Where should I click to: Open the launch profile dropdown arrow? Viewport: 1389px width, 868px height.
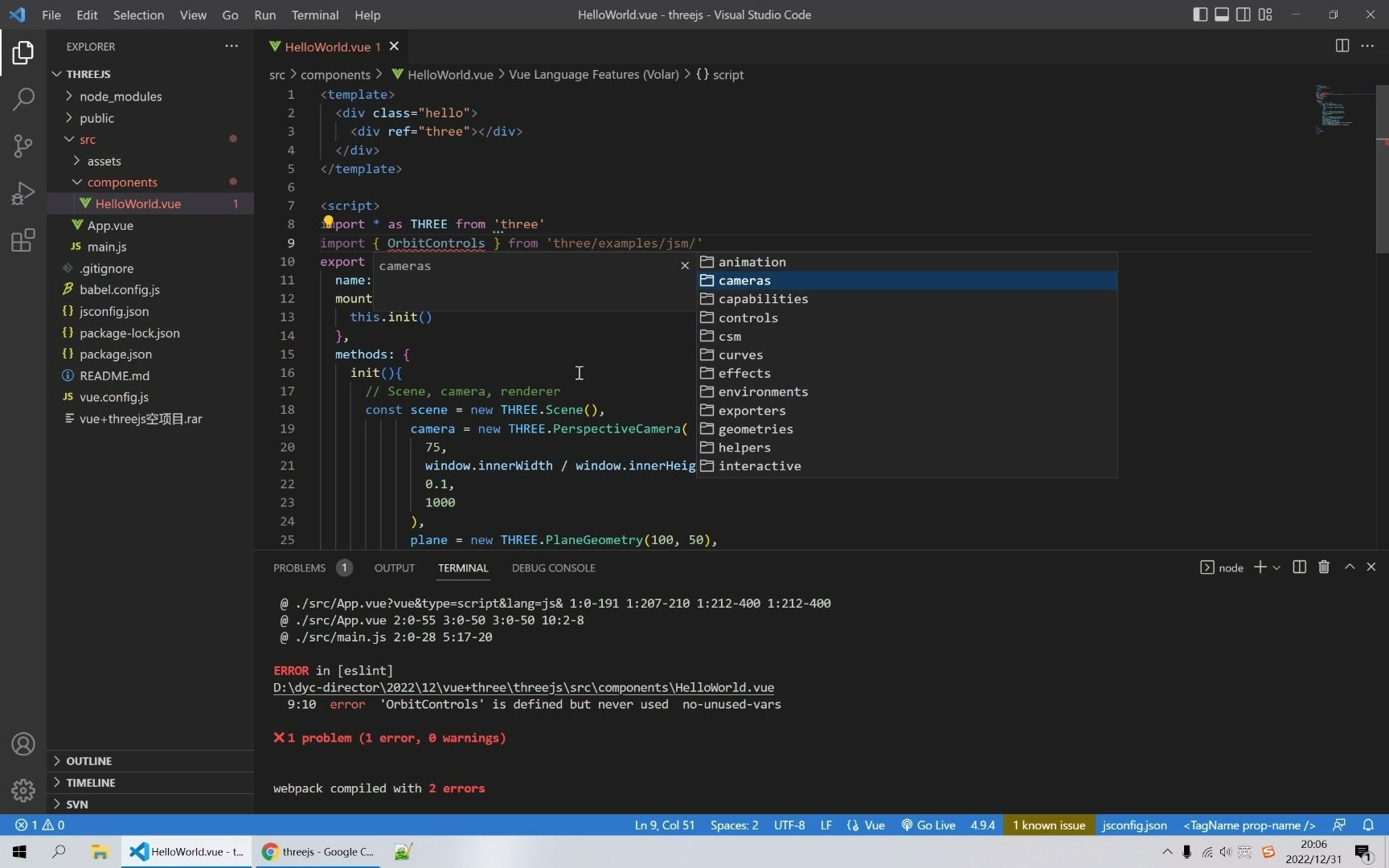[1276, 567]
